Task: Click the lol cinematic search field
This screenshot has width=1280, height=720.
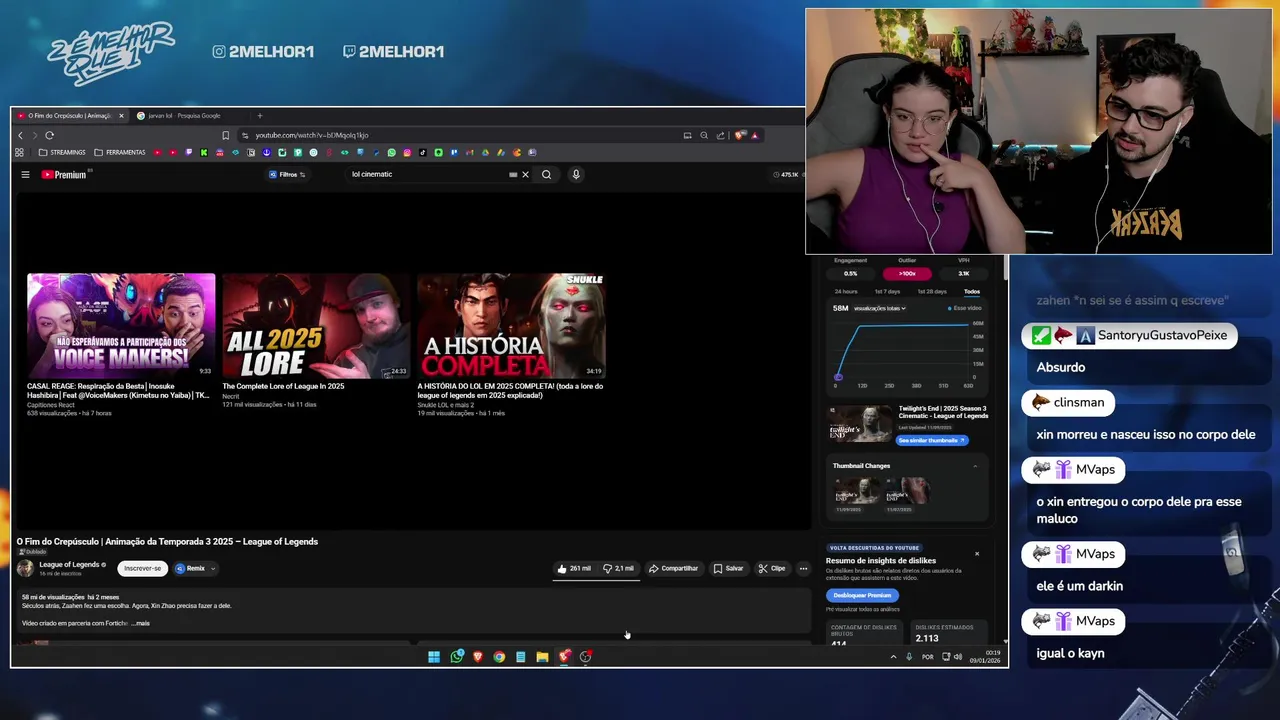Action: tap(425, 174)
